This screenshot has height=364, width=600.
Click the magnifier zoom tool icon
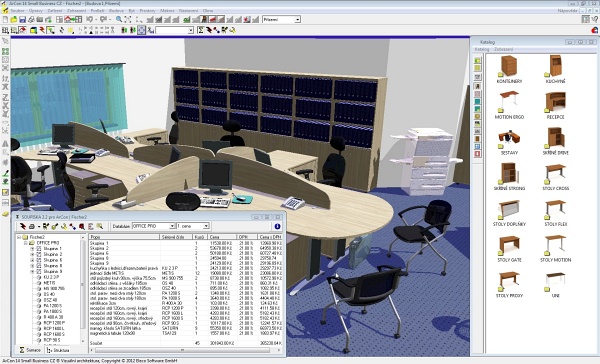click(x=119, y=19)
